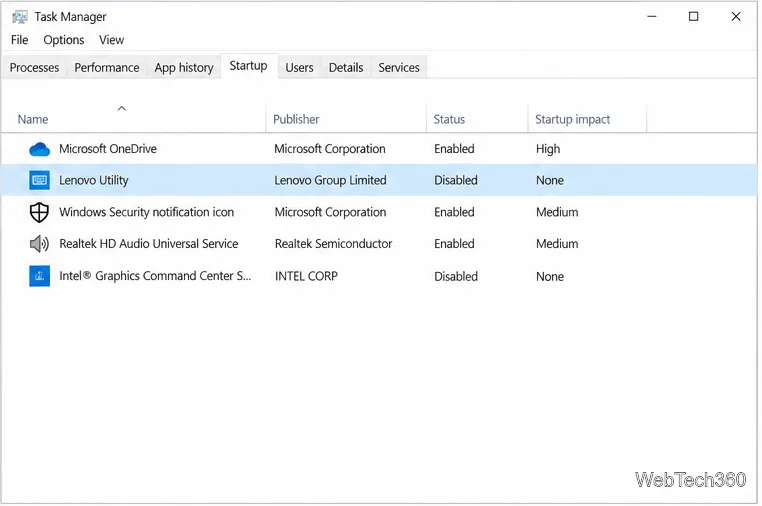Click None startup impact of Intel Graphics
This screenshot has height=506, width=762.
(x=550, y=277)
